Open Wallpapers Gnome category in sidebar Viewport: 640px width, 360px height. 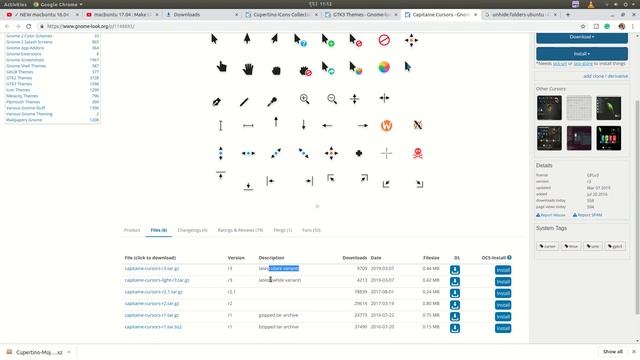tap(24, 120)
